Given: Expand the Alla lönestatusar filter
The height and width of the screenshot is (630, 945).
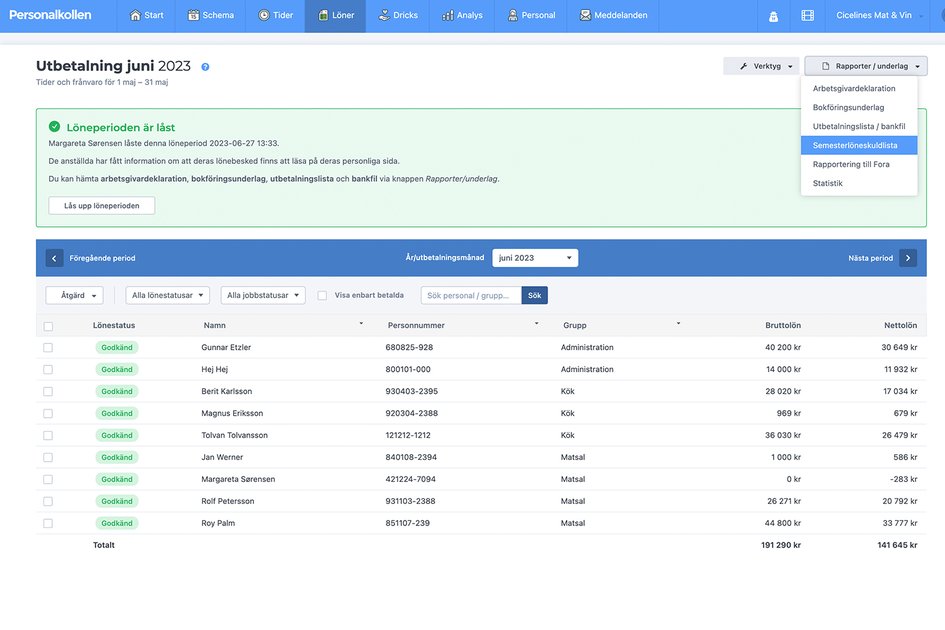Looking at the screenshot, I should (x=167, y=296).
